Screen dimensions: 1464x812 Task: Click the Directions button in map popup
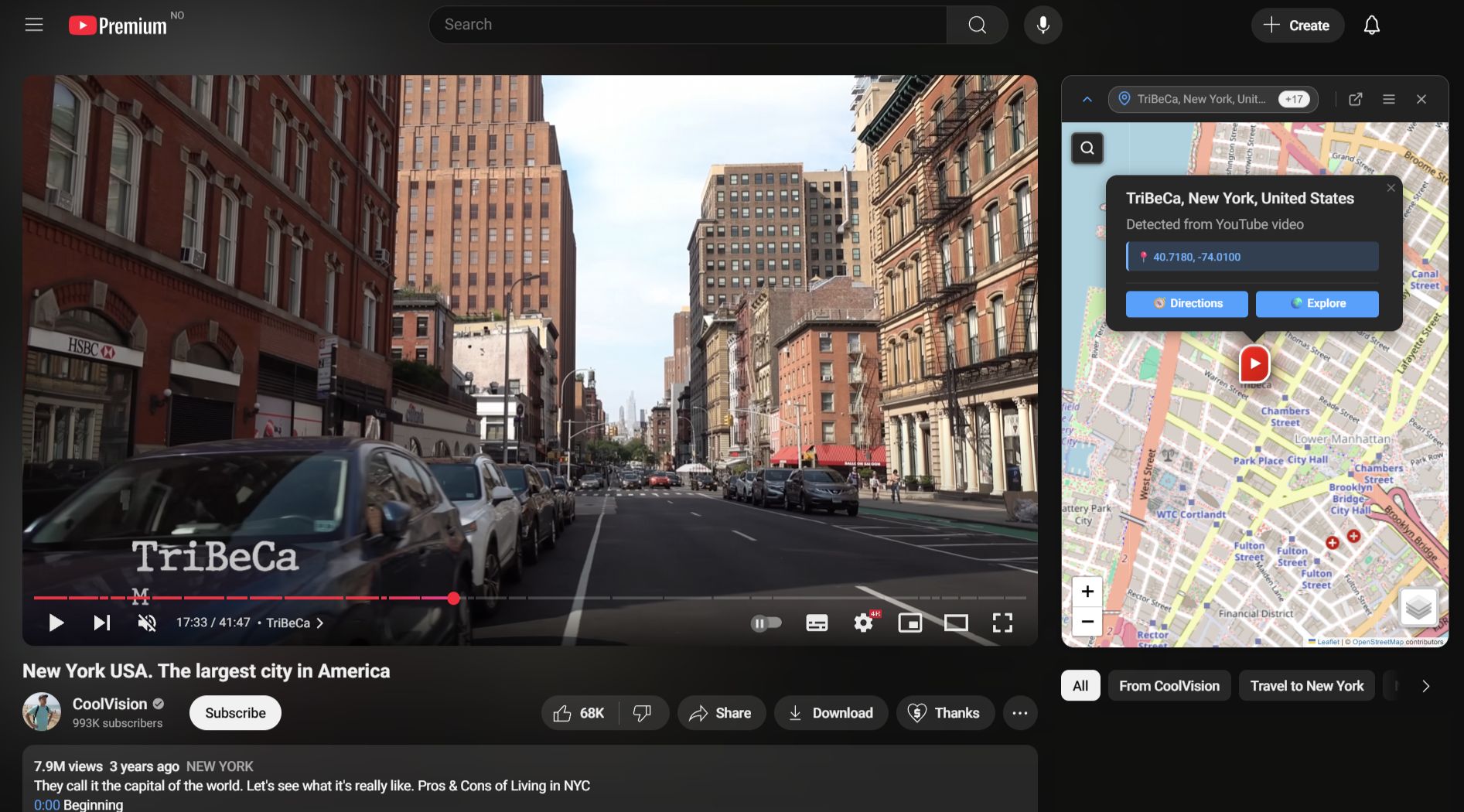point(1186,303)
